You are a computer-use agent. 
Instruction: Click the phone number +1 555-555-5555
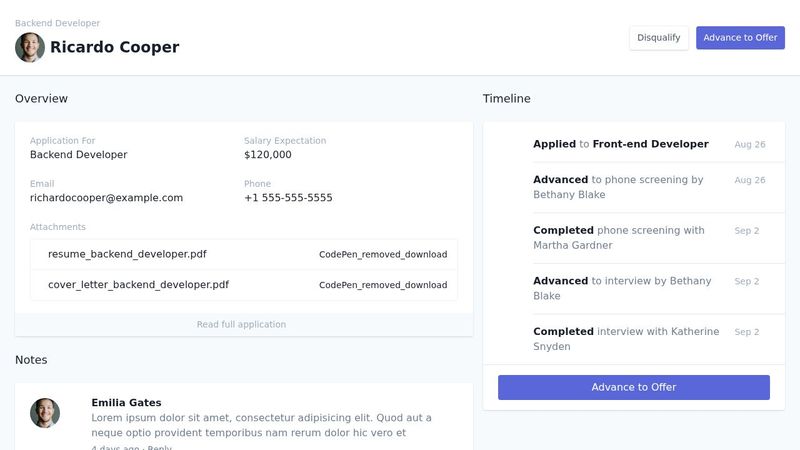point(288,198)
